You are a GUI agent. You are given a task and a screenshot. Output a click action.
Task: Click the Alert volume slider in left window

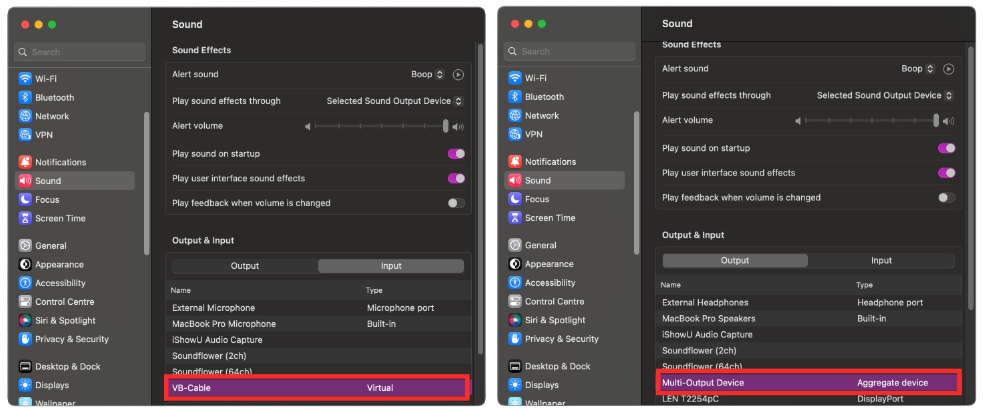tap(381, 127)
